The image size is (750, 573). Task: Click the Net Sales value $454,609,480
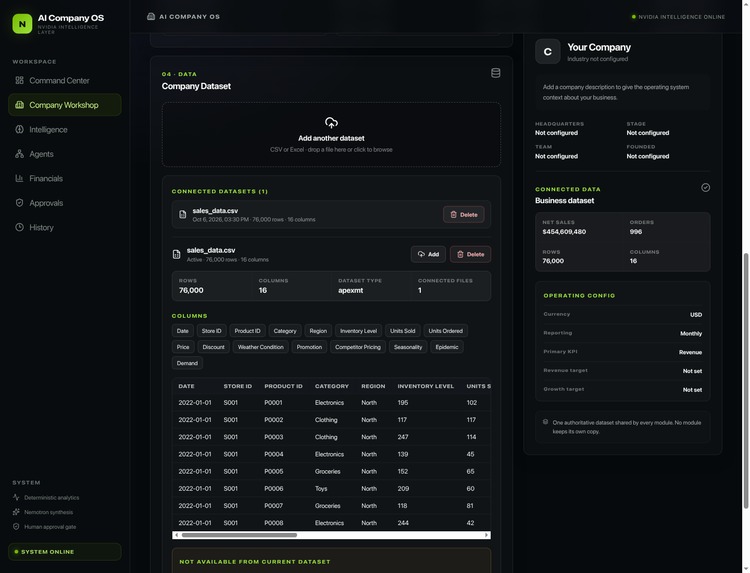[x=564, y=231]
